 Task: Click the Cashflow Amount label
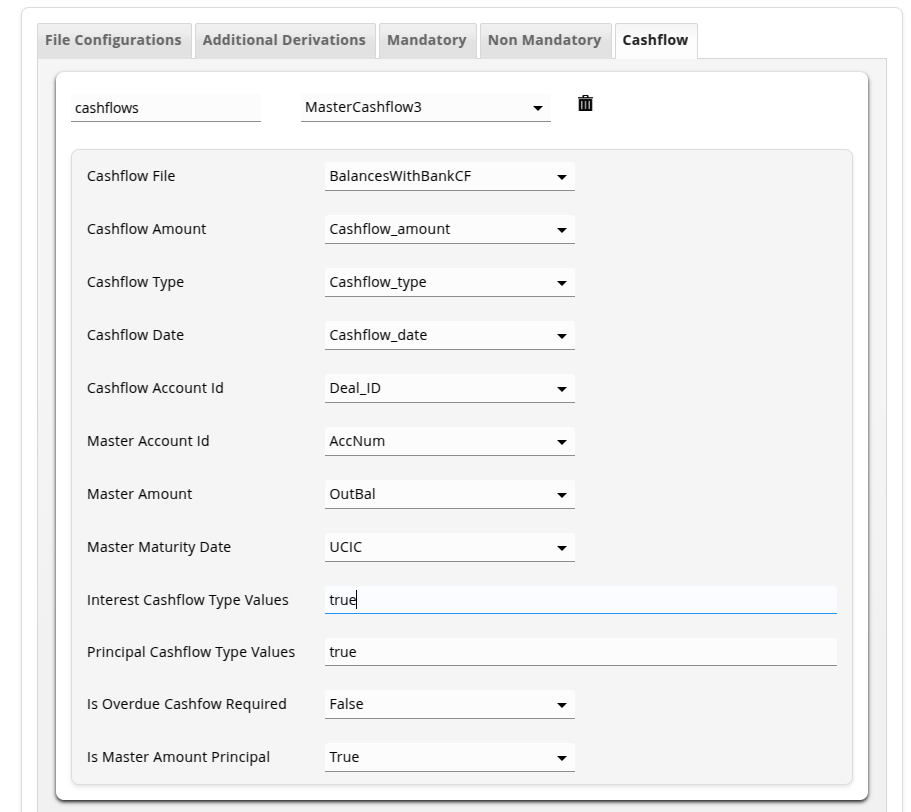point(146,229)
